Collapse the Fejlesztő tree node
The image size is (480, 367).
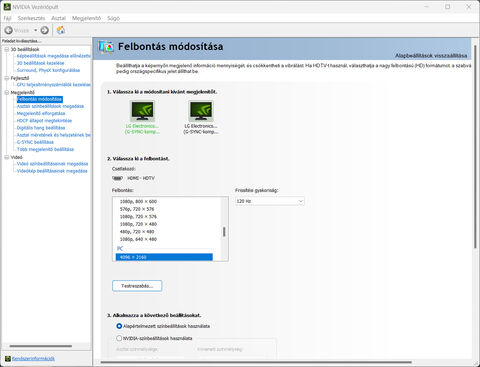7,78
